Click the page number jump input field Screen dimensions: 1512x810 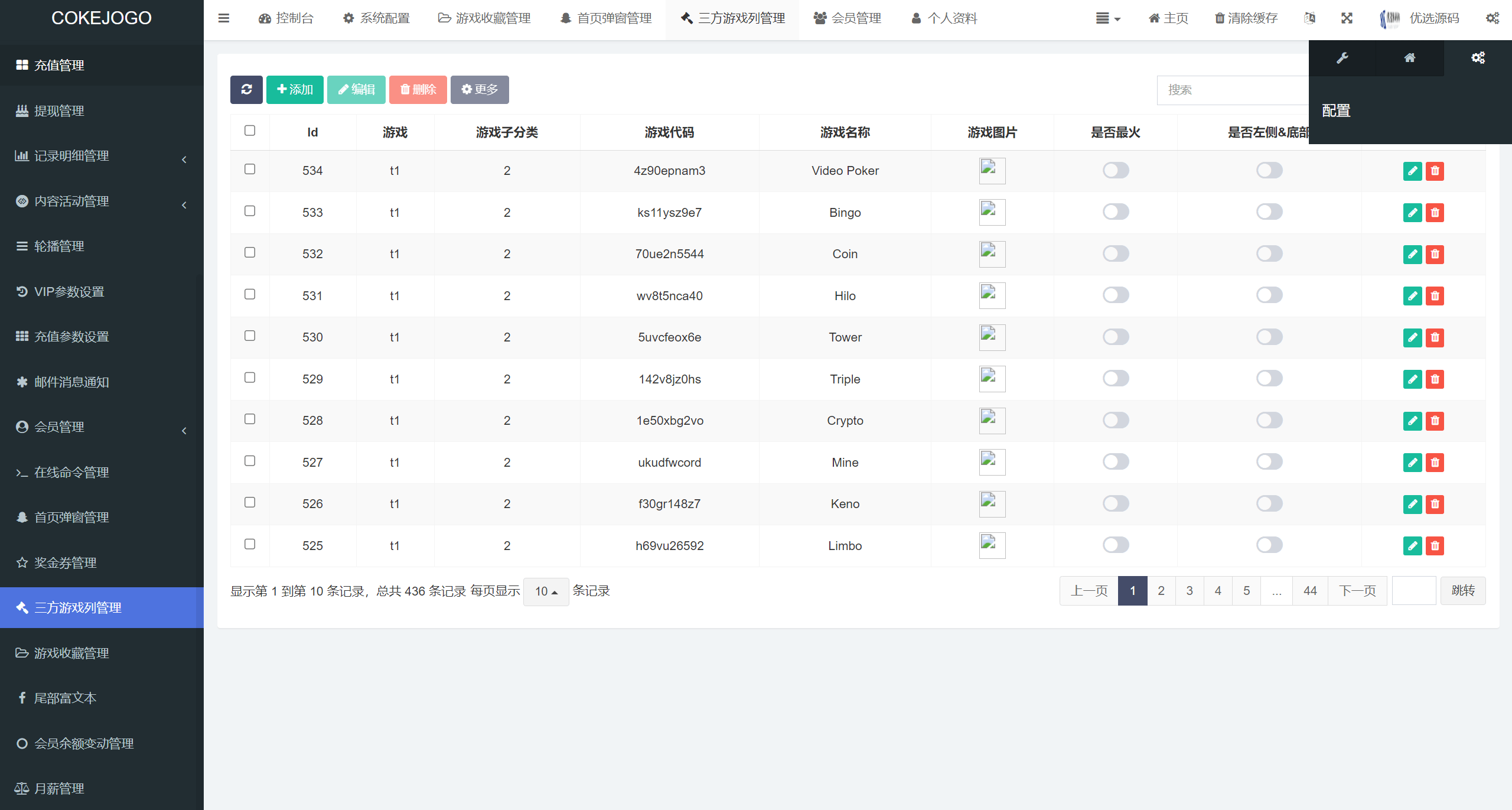(1413, 591)
